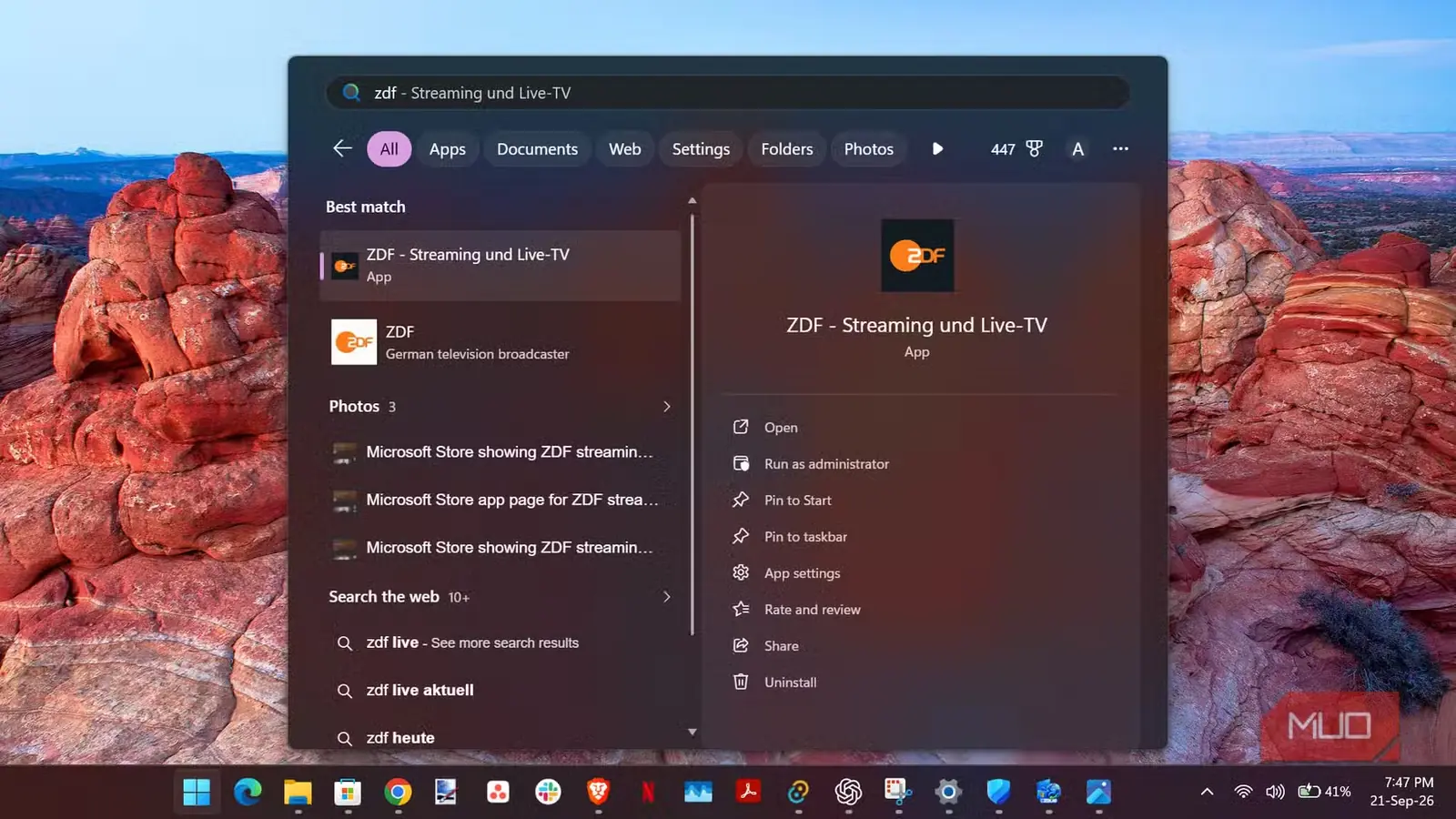This screenshot has height=819, width=1456.
Task: Switch to the Apps filter tab
Action: pos(448,149)
